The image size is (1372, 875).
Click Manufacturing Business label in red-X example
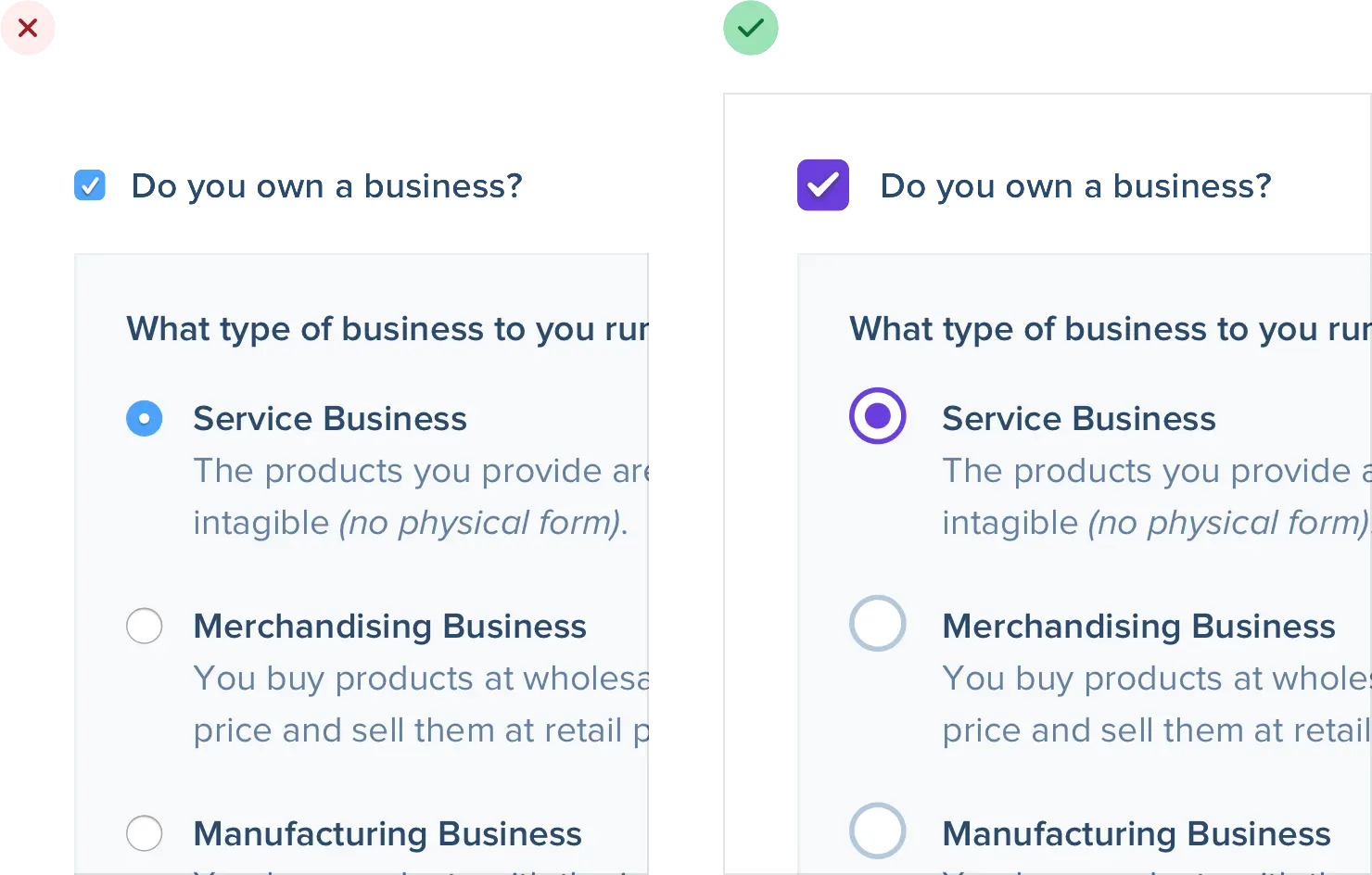tap(387, 834)
